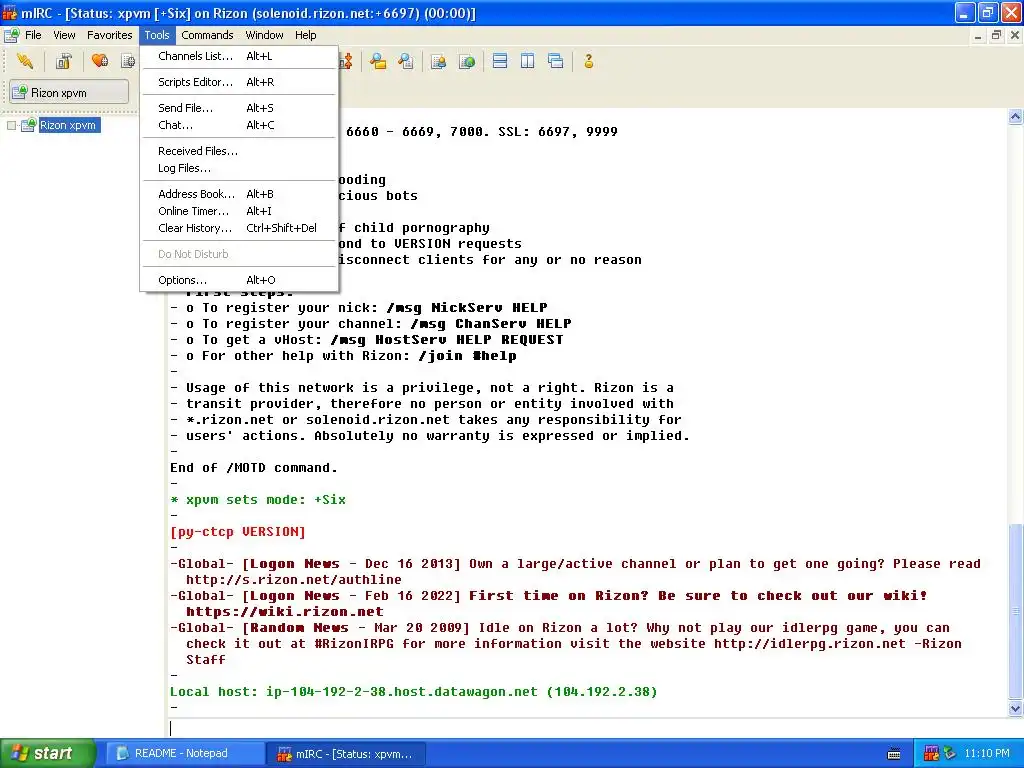This screenshot has width=1024, height=768.
Task: Minimize the inner status window via menu bar button
Action: coord(978,35)
